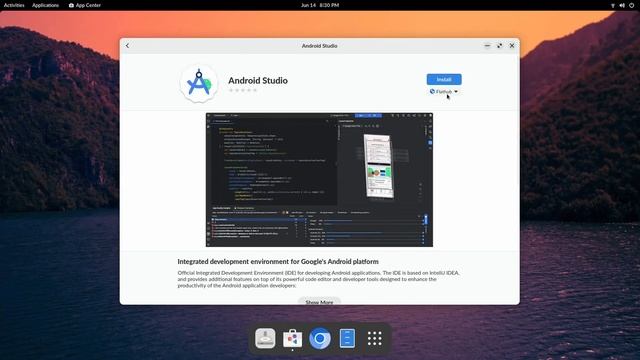Viewport: 640px width, 360px height.
Task: Show all applications grid in dock
Action: click(374, 338)
